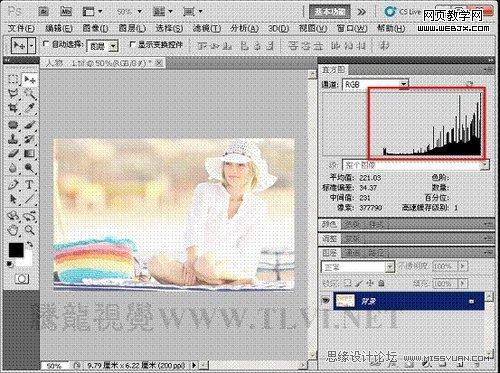Screen dimensions: 500x373
Task: Select the Crop tool
Action: pos(13,108)
